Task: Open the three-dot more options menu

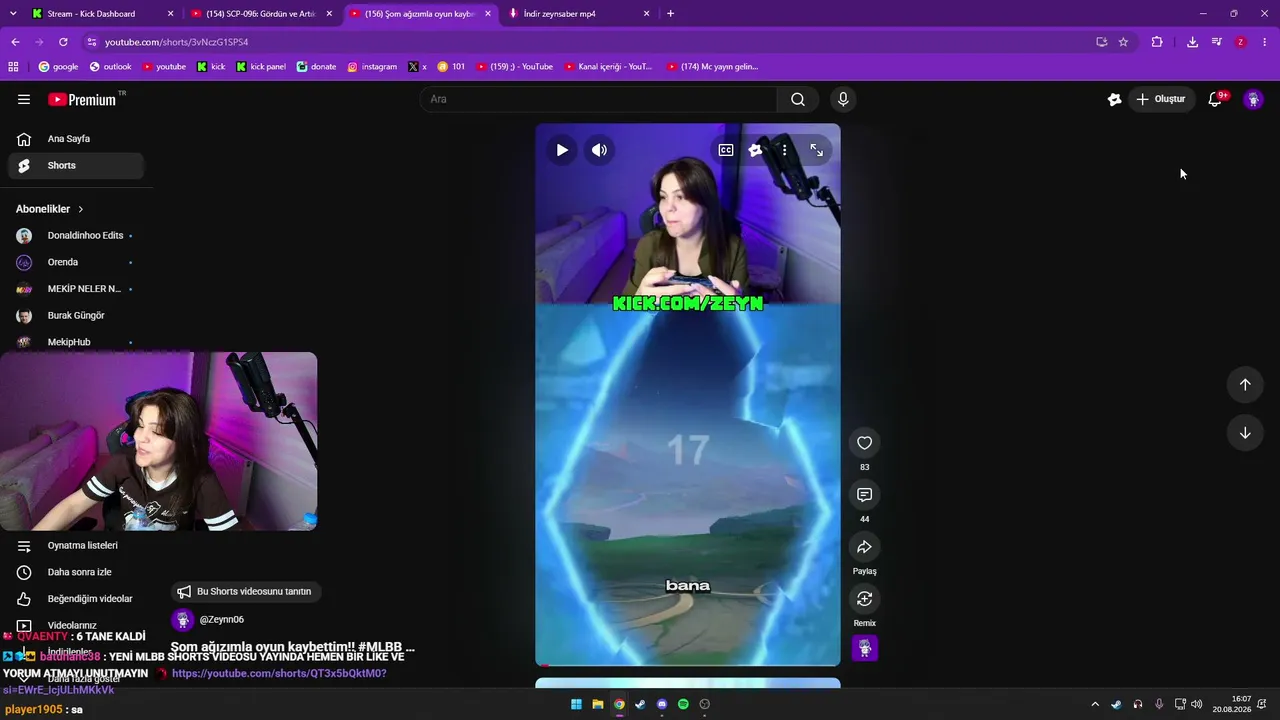Action: point(785,150)
